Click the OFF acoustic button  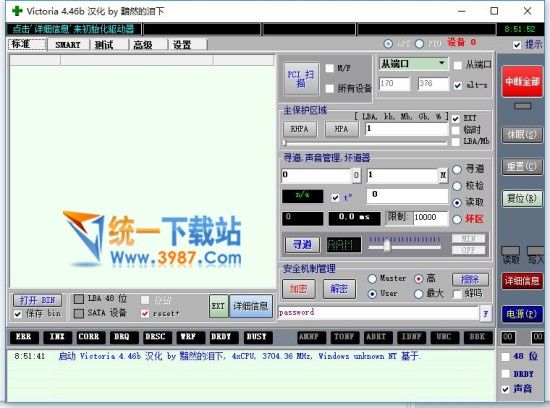pos(469,250)
